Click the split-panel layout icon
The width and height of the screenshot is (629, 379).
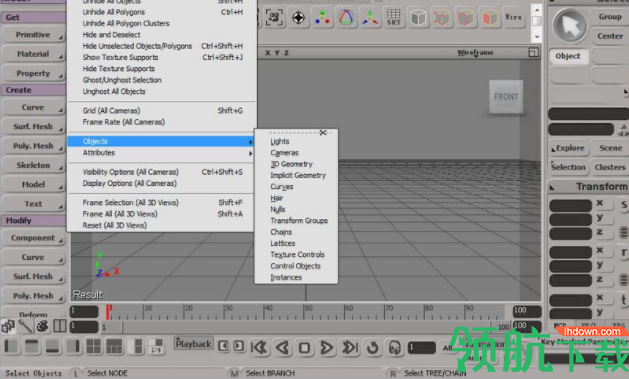click(60, 326)
